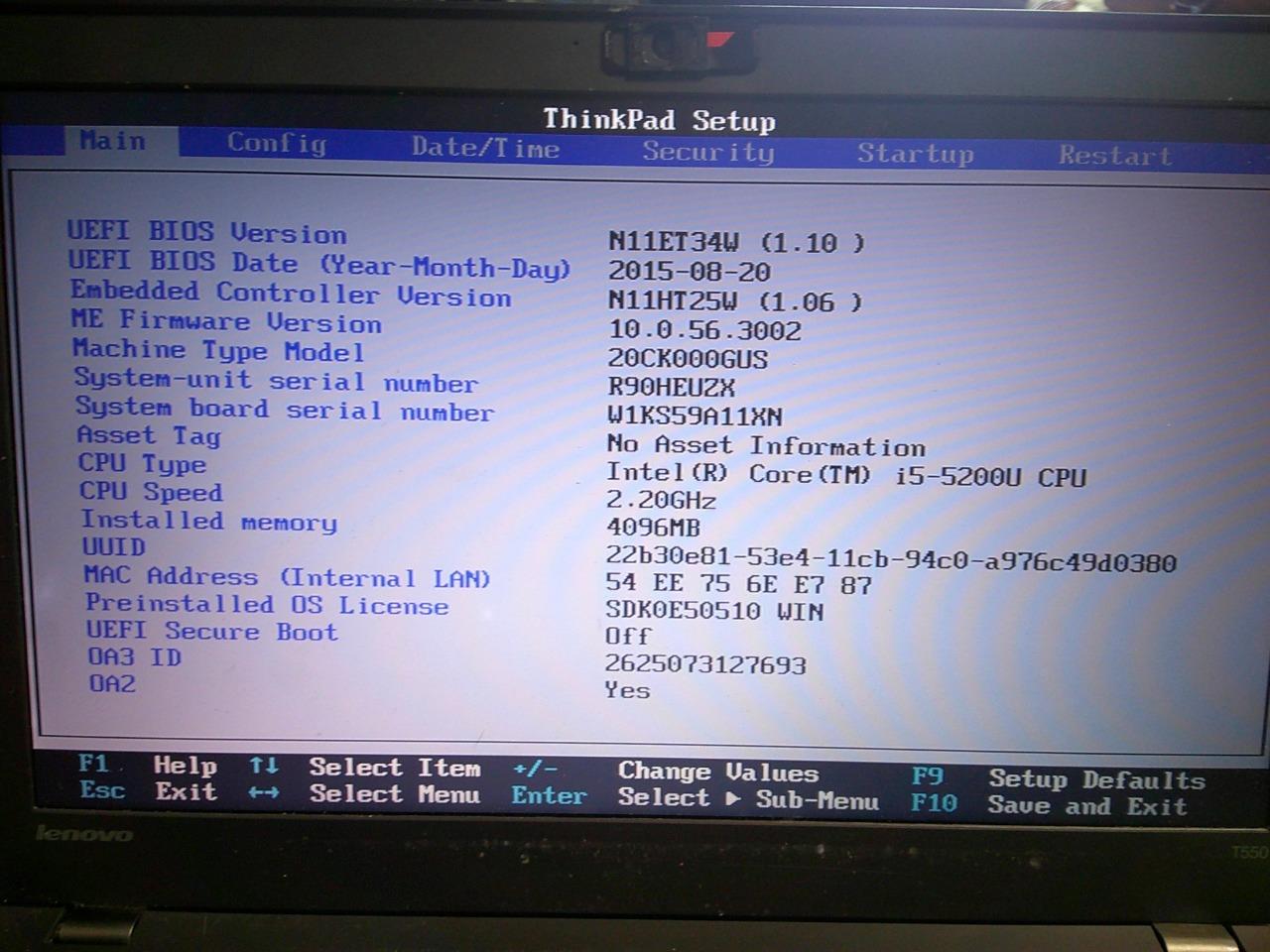1270x952 pixels.
Task: Click the OA2 label
Action: (x=112, y=683)
